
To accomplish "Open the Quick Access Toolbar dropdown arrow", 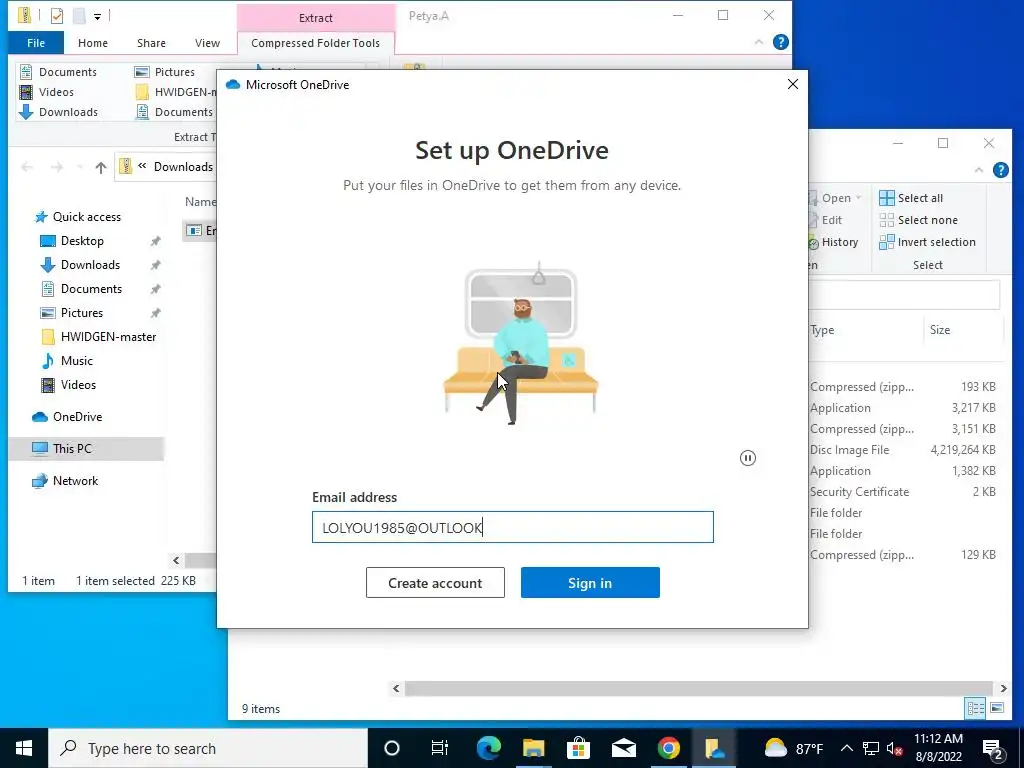I will coord(97,16).
